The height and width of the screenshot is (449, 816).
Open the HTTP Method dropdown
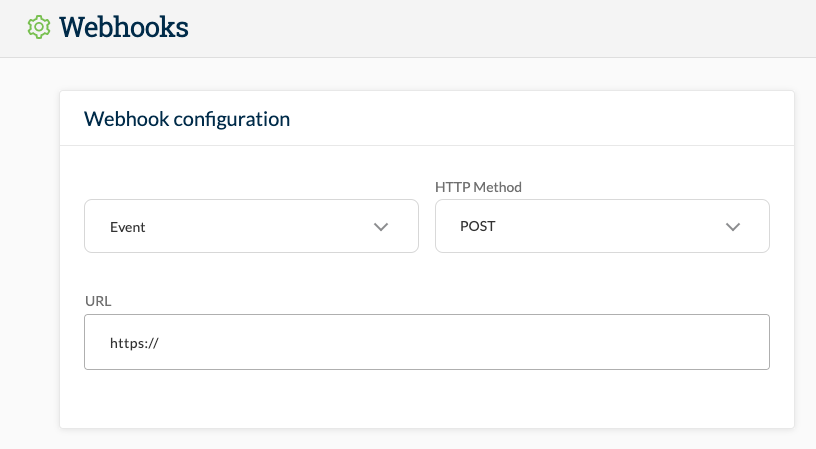coord(602,226)
